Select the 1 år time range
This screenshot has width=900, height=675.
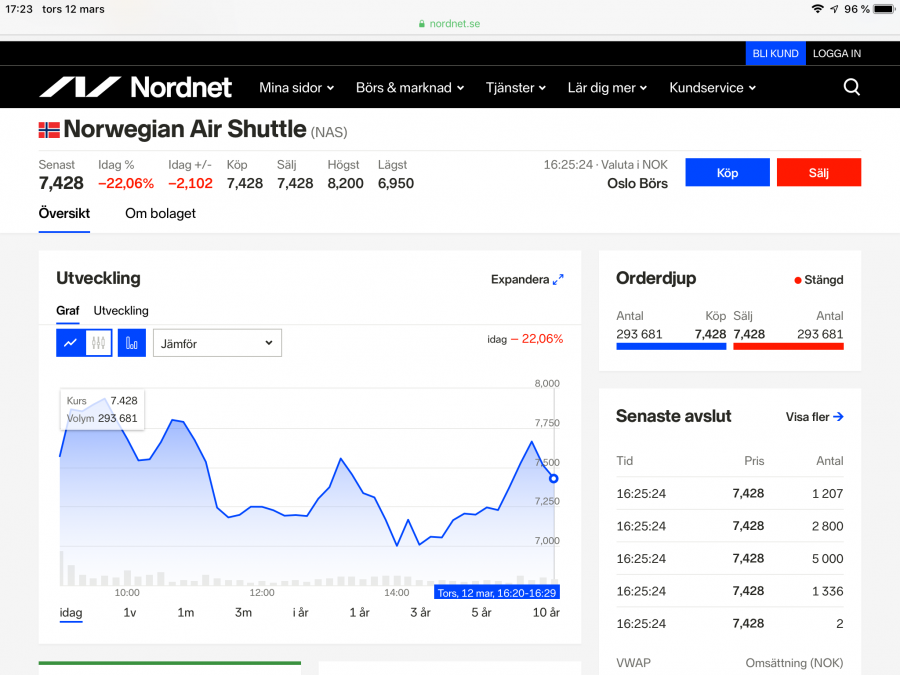click(x=359, y=612)
